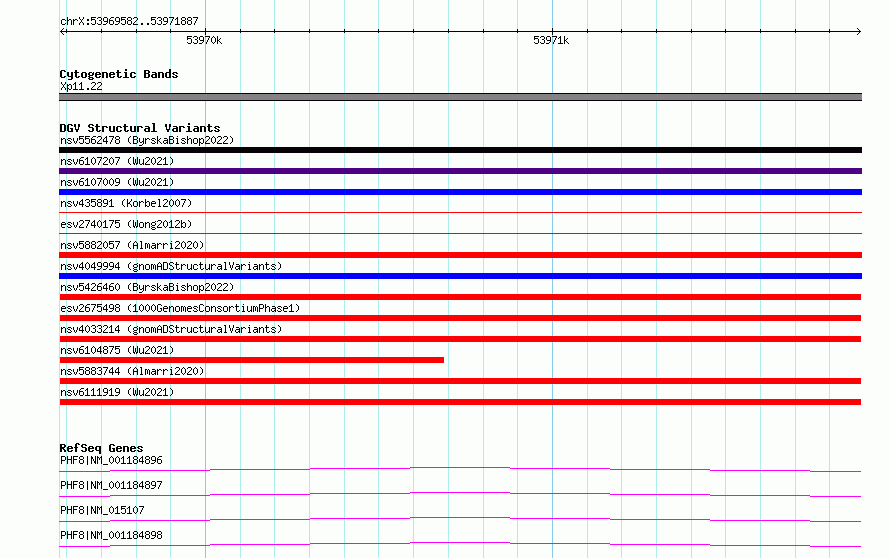Select the Cytogenetic Bands track title
This screenshot has width=890, height=558.
(x=119, y=74)
